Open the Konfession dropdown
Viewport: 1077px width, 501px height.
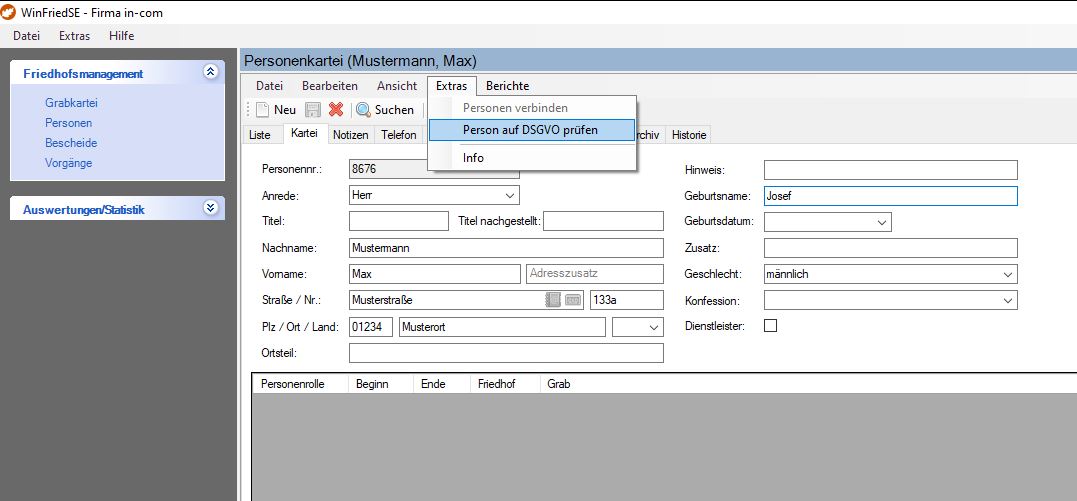(x=1007, y=300)
